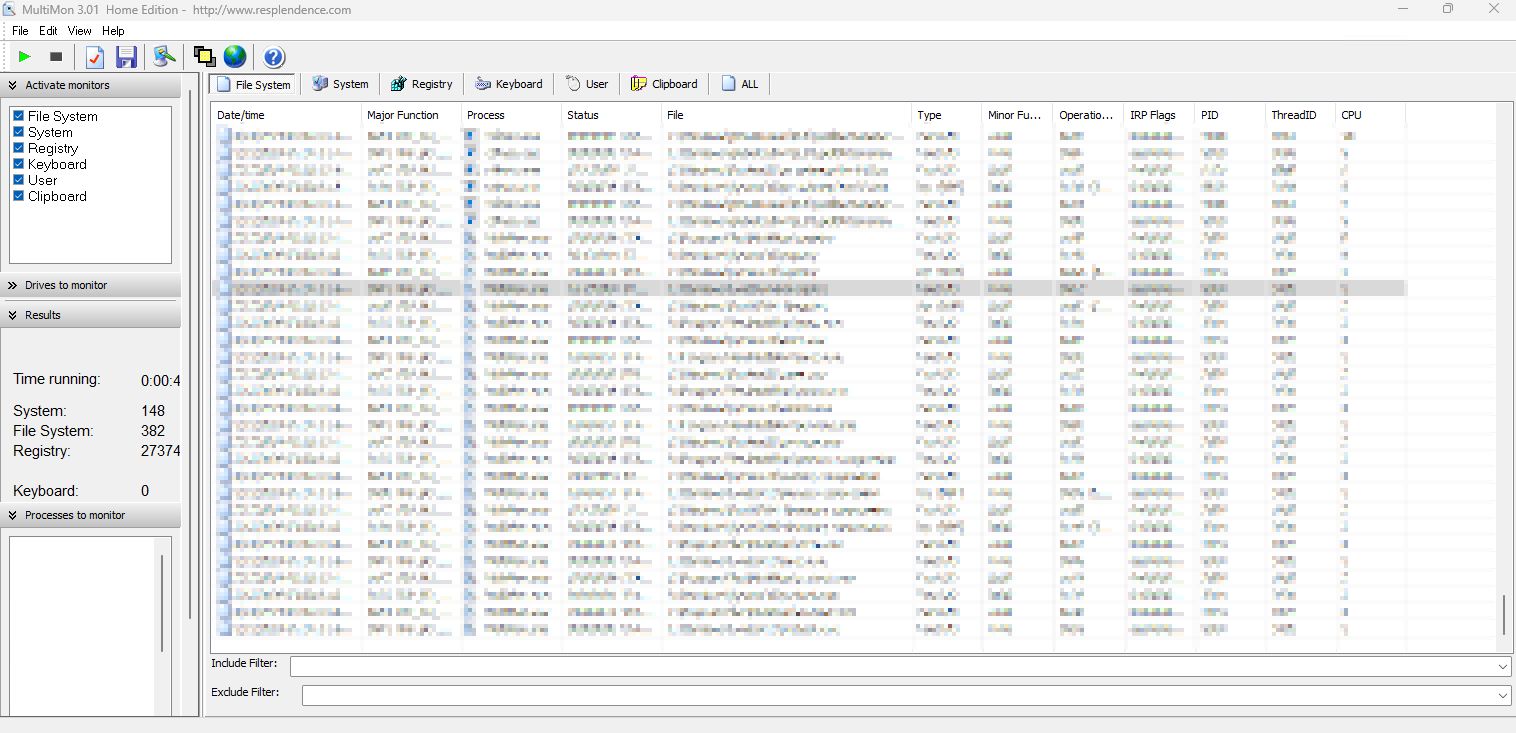Toggle the Clipboard monitor checkbox
The height and width of the screenshot is (733, 1516).
point(18,196)
